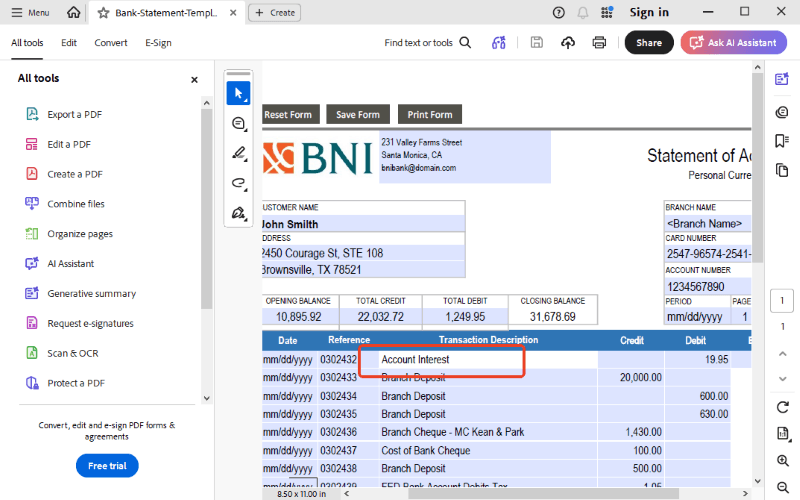Open Protect a PDF tool

tap(65, 383)
